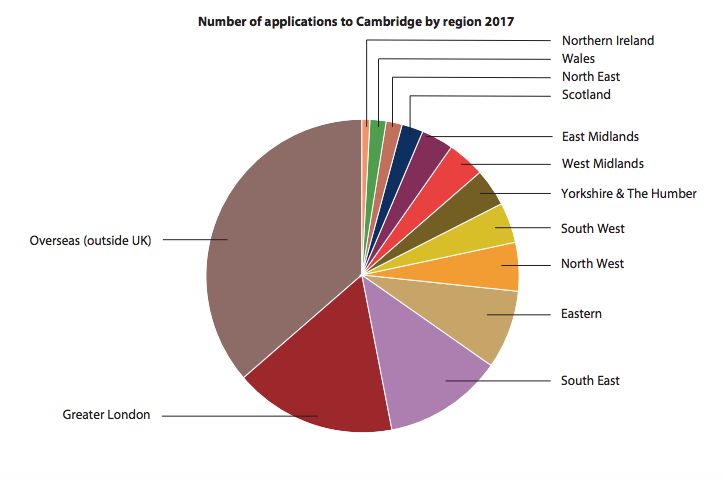This screenshot has width=723, height=480.
Task: Select the South East label
Action: [x=590, y=381]
